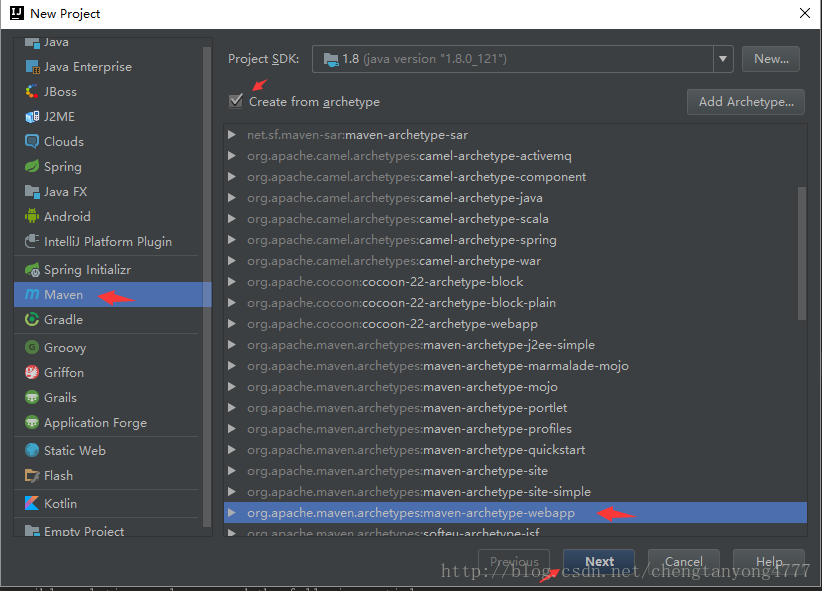The image size is (822, 591).
Task: Click the New... SDK button
Action: tap(771, 59)
